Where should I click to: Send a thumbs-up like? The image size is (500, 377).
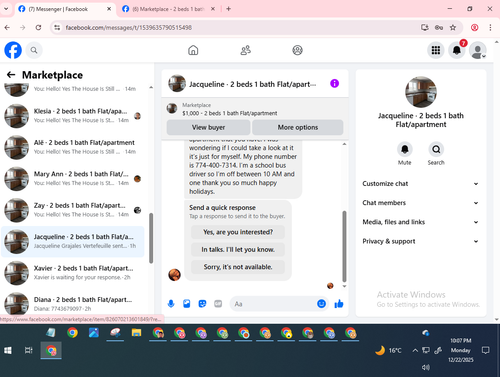click(339, 304)
